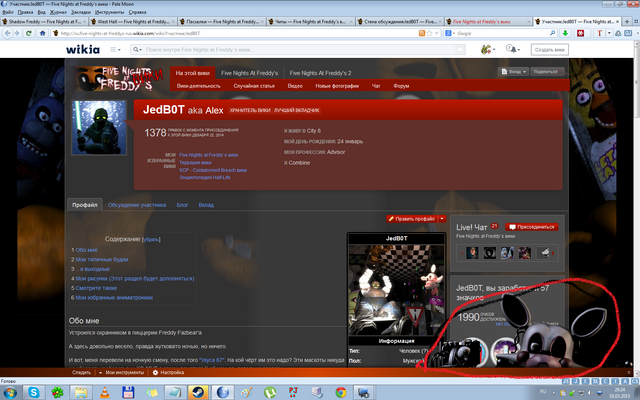Open the Wikia logo home link
The width and height of the screenshot is (640, 400).
[83, 49]
